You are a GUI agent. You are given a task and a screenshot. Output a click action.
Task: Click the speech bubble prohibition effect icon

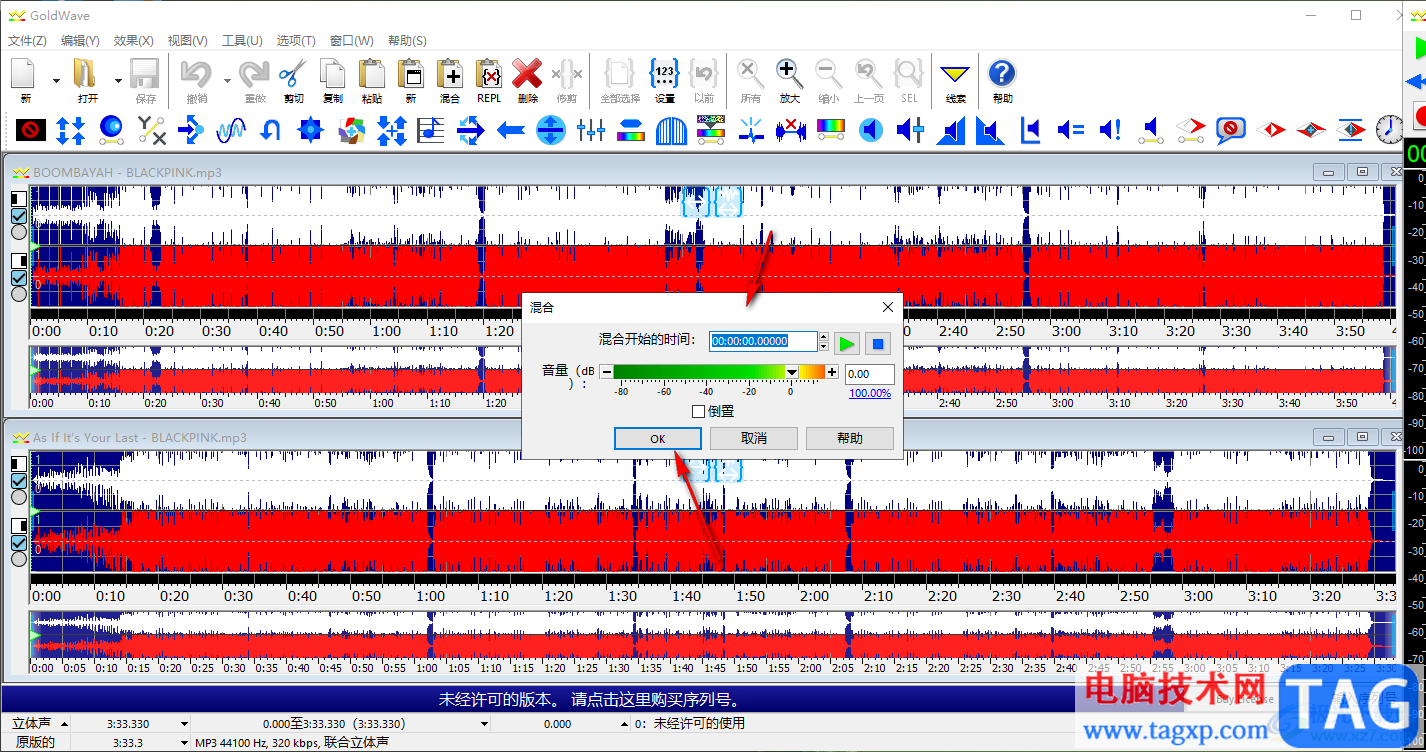[x=1230, y=129]
